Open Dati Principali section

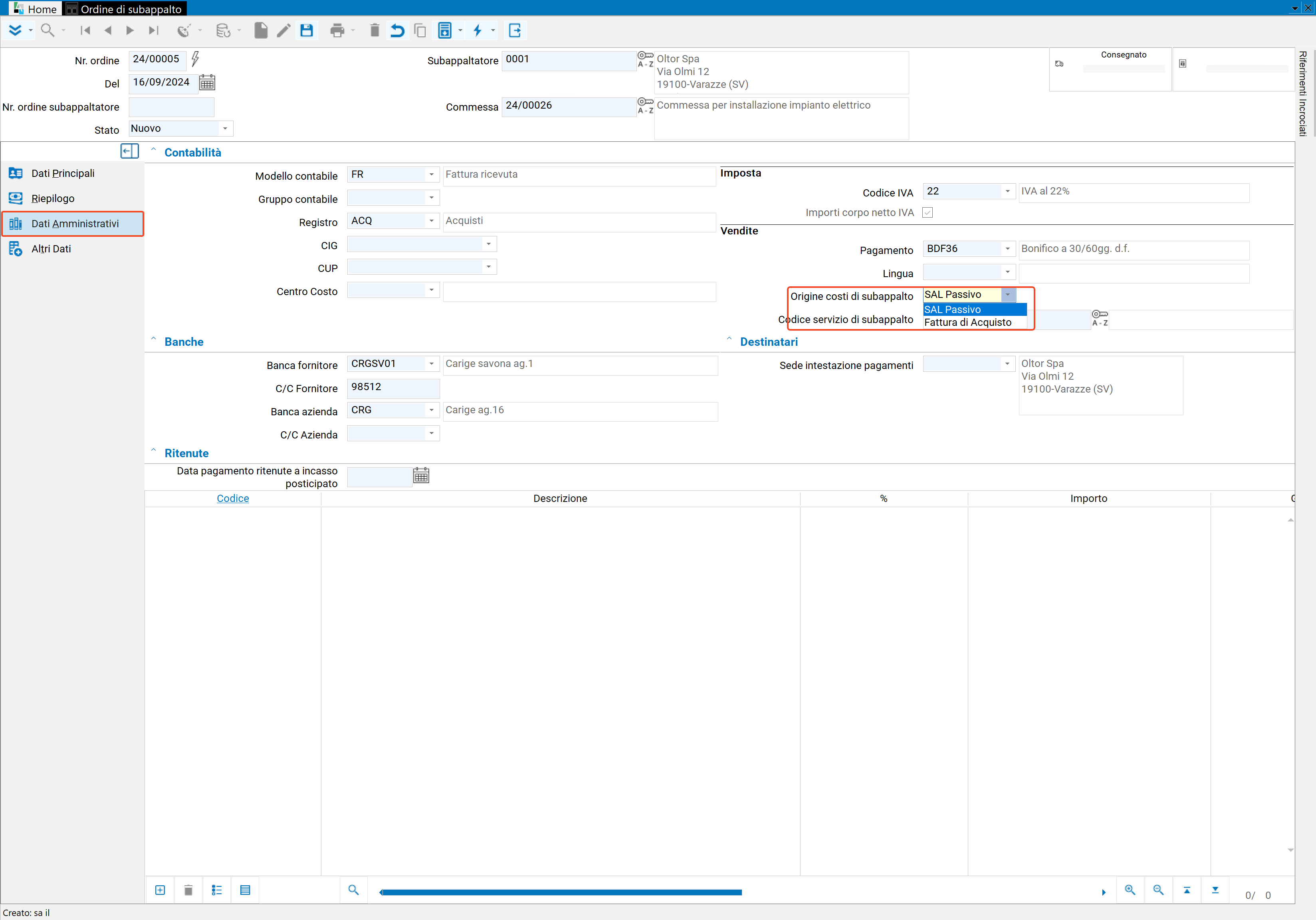(x=73, y=173)
